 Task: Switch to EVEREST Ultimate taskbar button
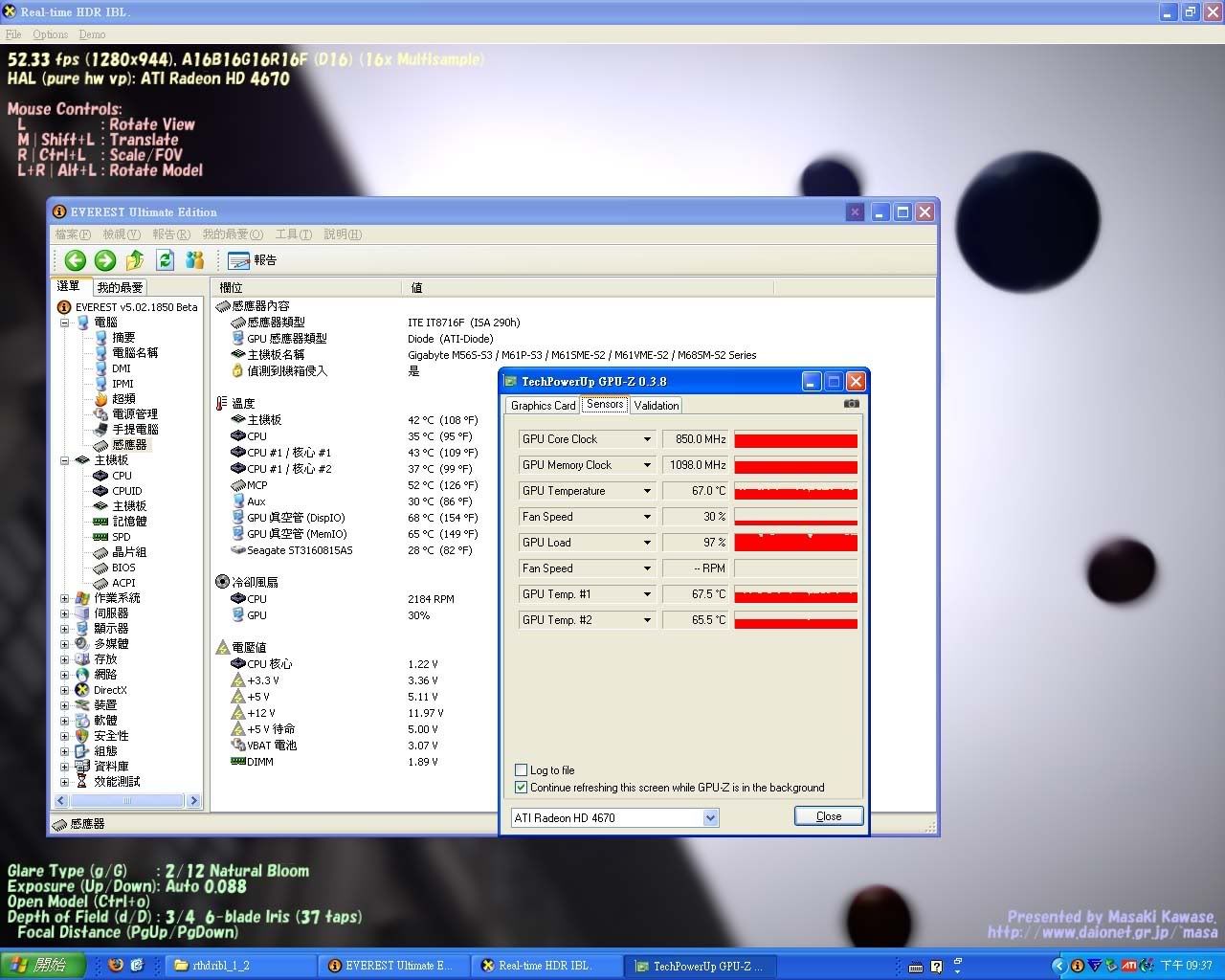tap(392, 966)
